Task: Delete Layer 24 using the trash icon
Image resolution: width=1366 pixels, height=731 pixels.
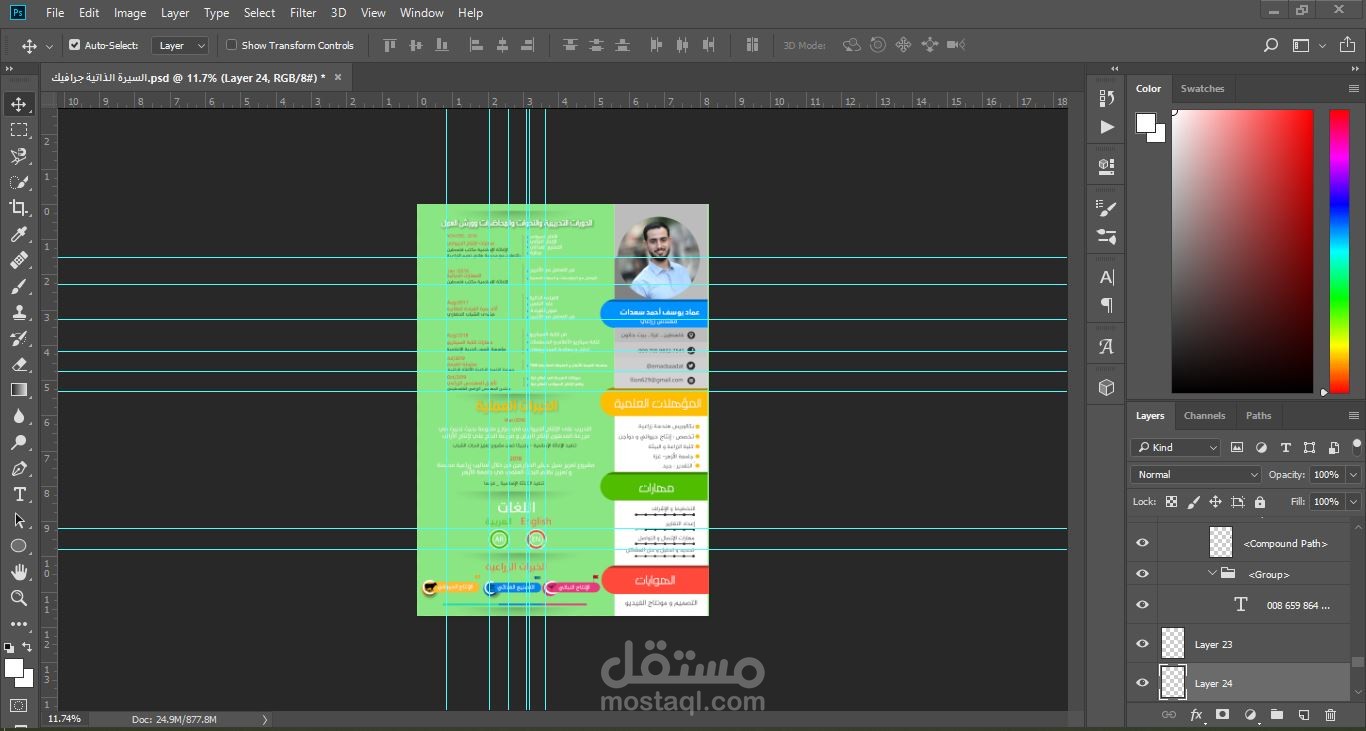Action: 1329,714
